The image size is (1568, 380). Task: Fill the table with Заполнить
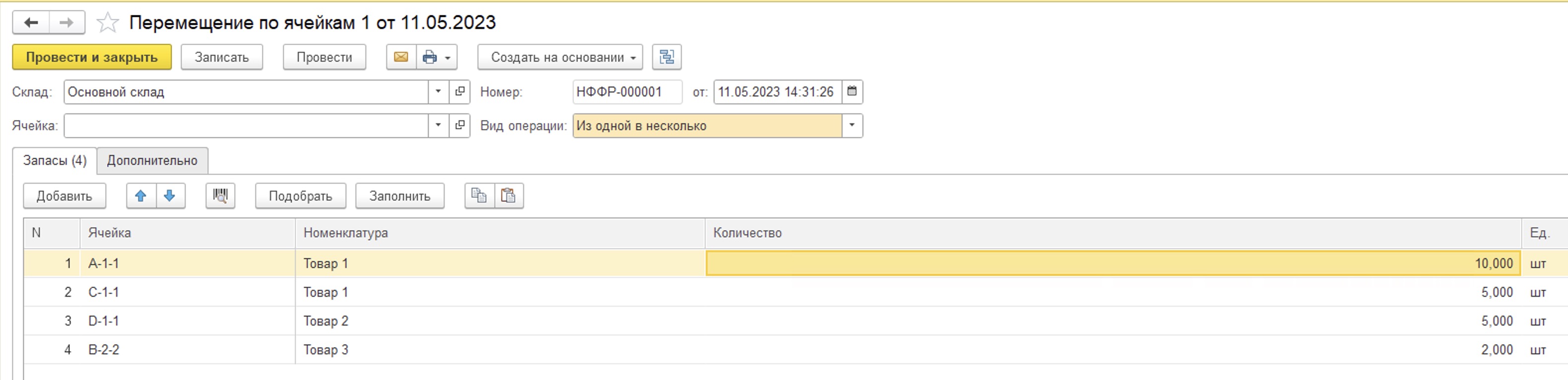(x=400, y=196)
